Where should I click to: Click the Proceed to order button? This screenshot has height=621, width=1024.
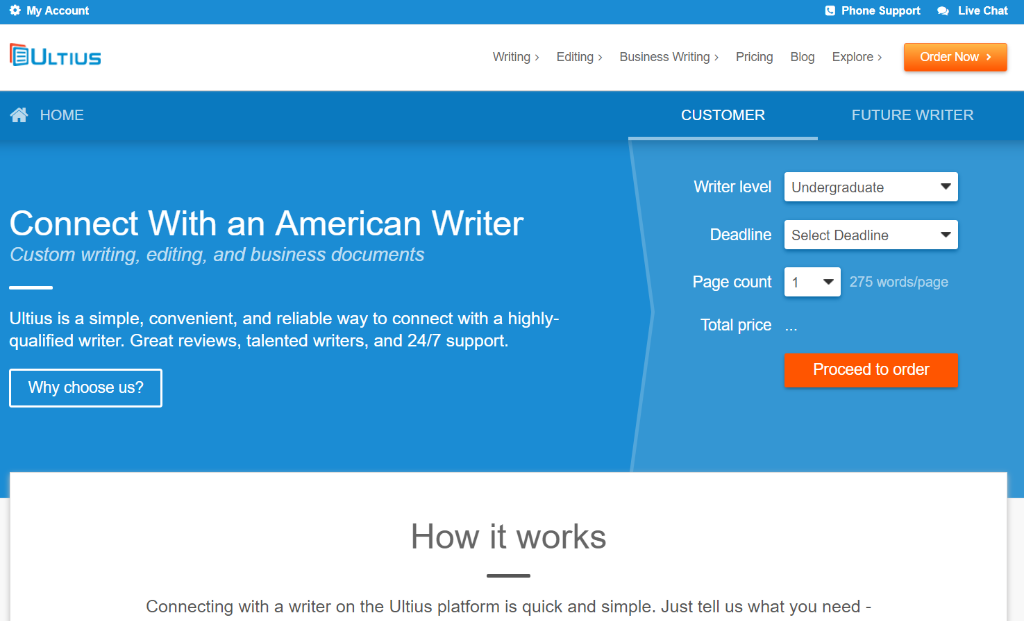coord(870,370)
